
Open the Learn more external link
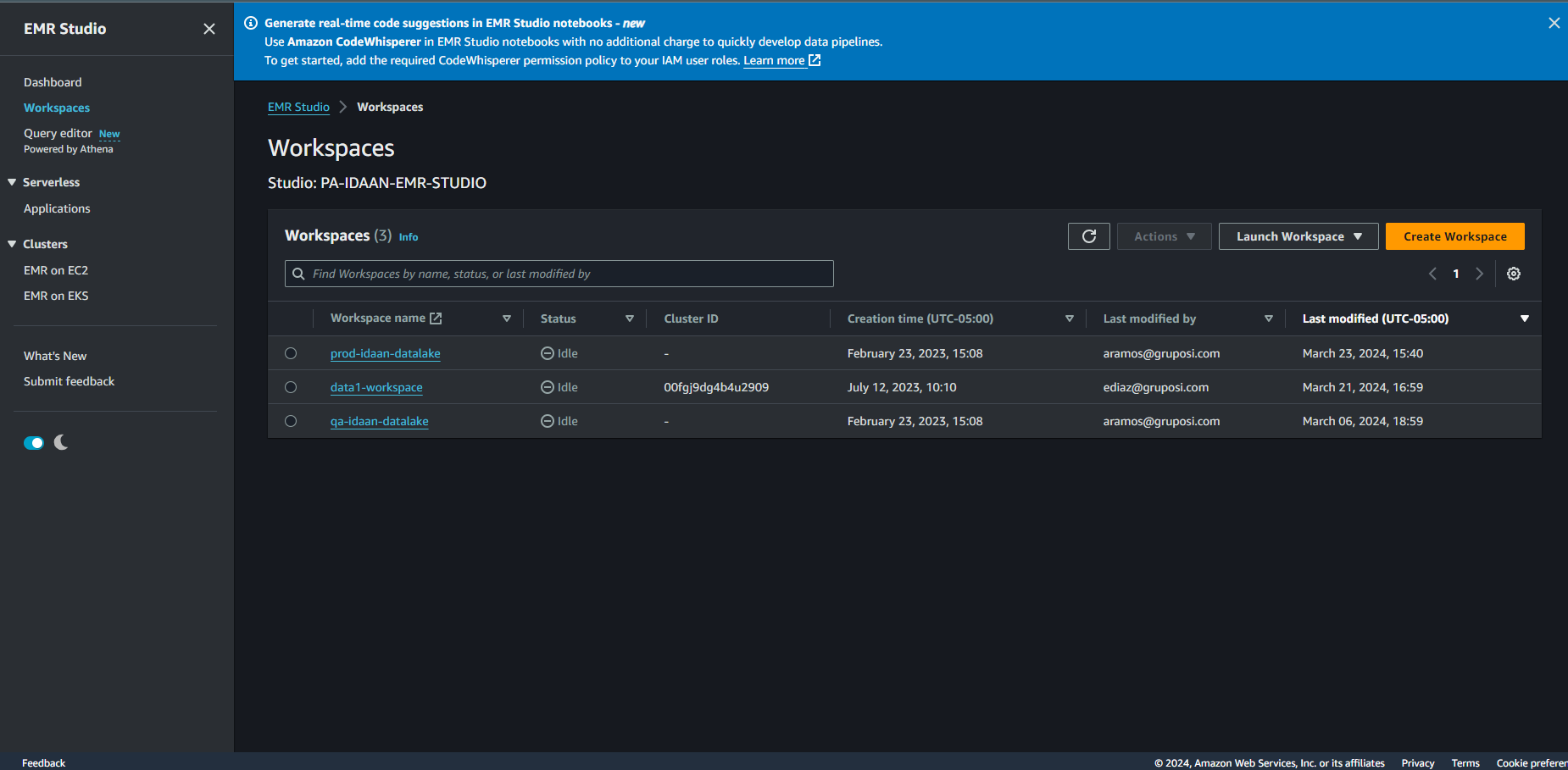781,60
